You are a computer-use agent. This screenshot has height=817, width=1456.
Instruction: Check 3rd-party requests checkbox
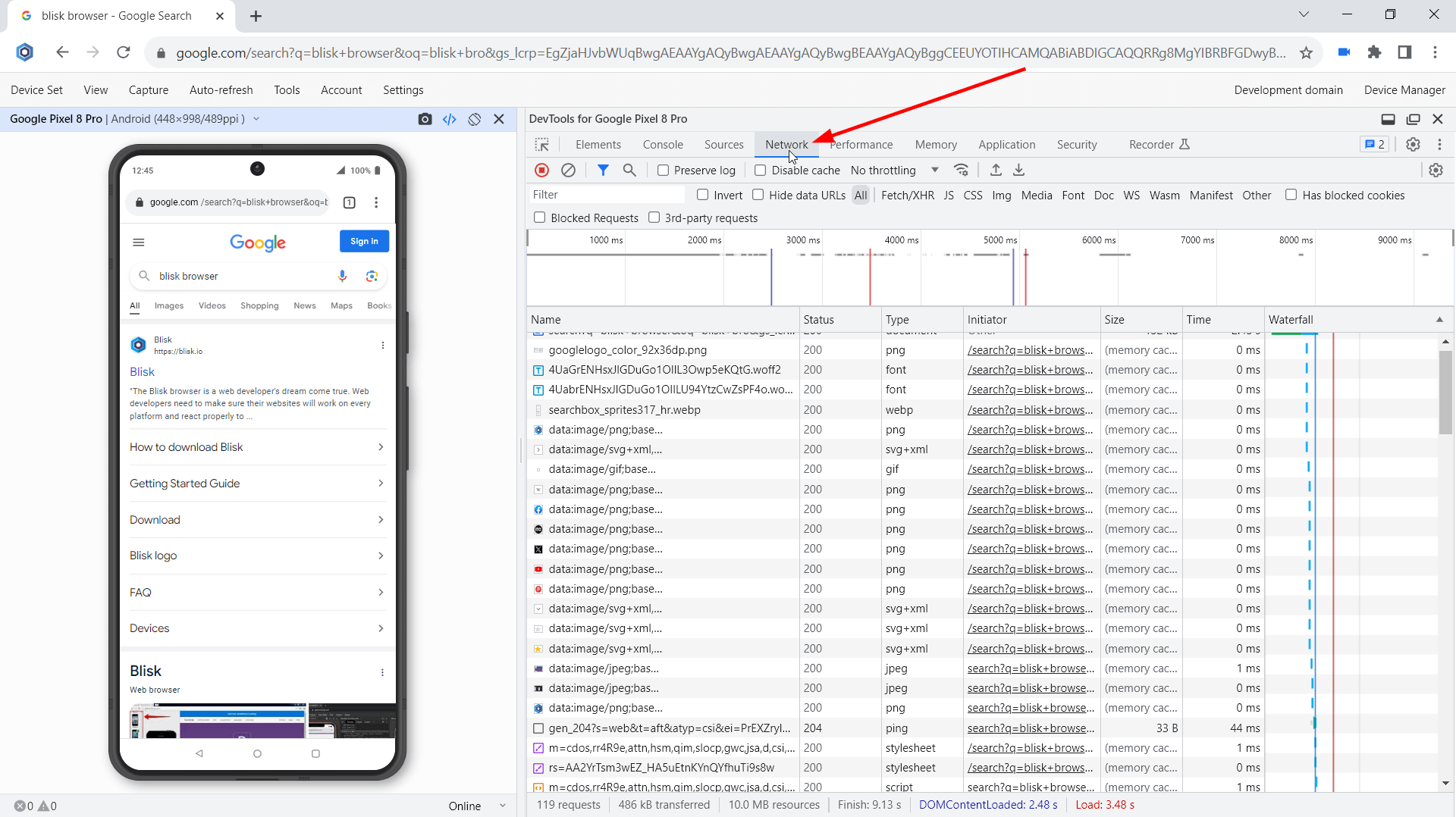[x=654, y=218]
